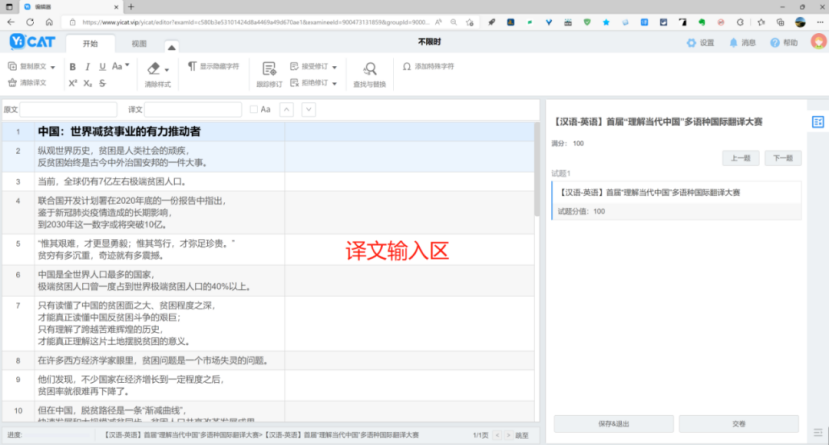Apply italic formatting
This screenshot has width=830, height=445.
88,66
